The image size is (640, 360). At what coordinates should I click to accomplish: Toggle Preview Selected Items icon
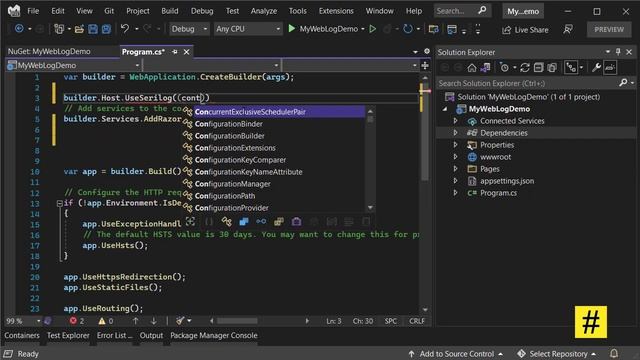pyautogui.click(x=610, y=68)
